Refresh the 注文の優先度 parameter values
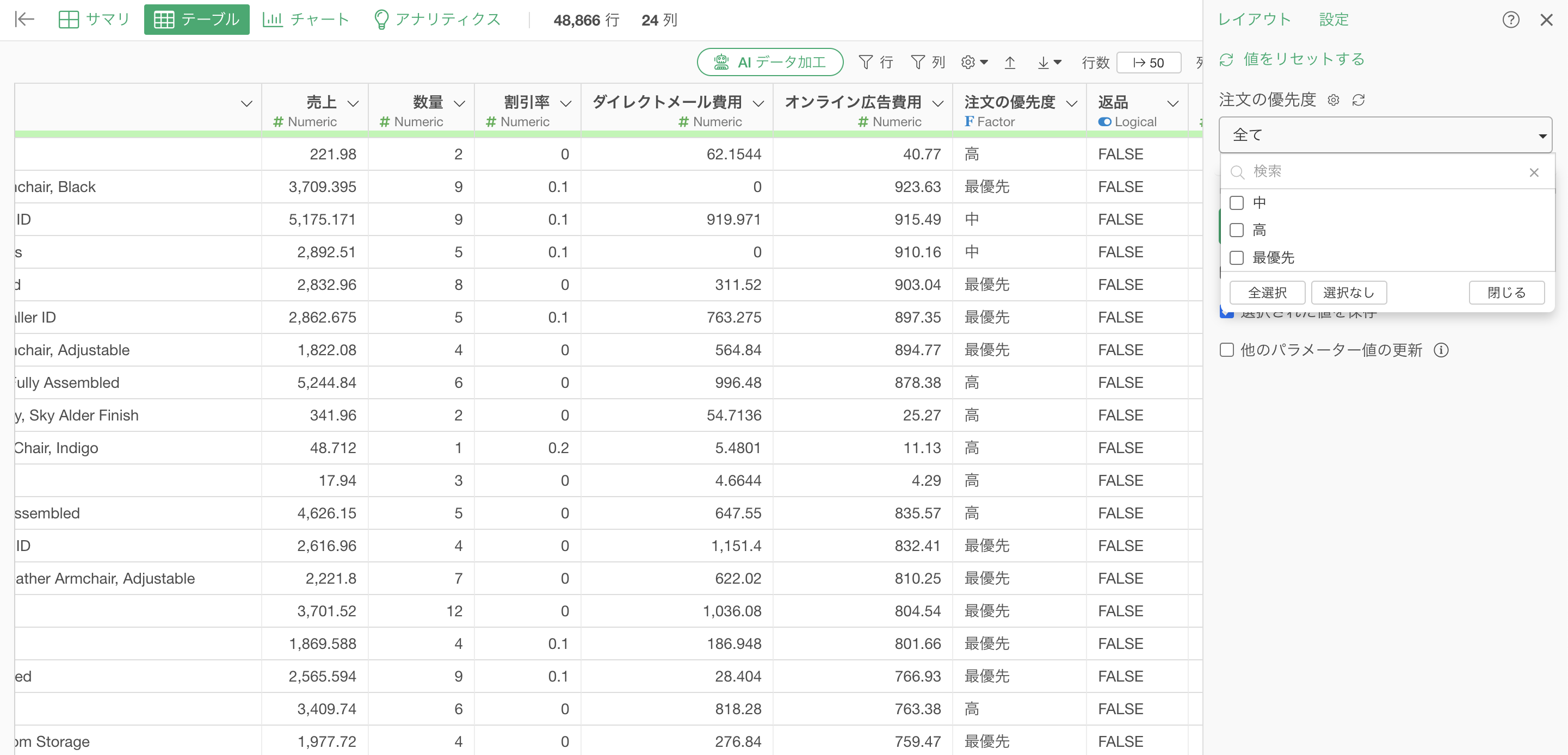The width and height of the screenshot is (1568, 755). (1359, 100)
